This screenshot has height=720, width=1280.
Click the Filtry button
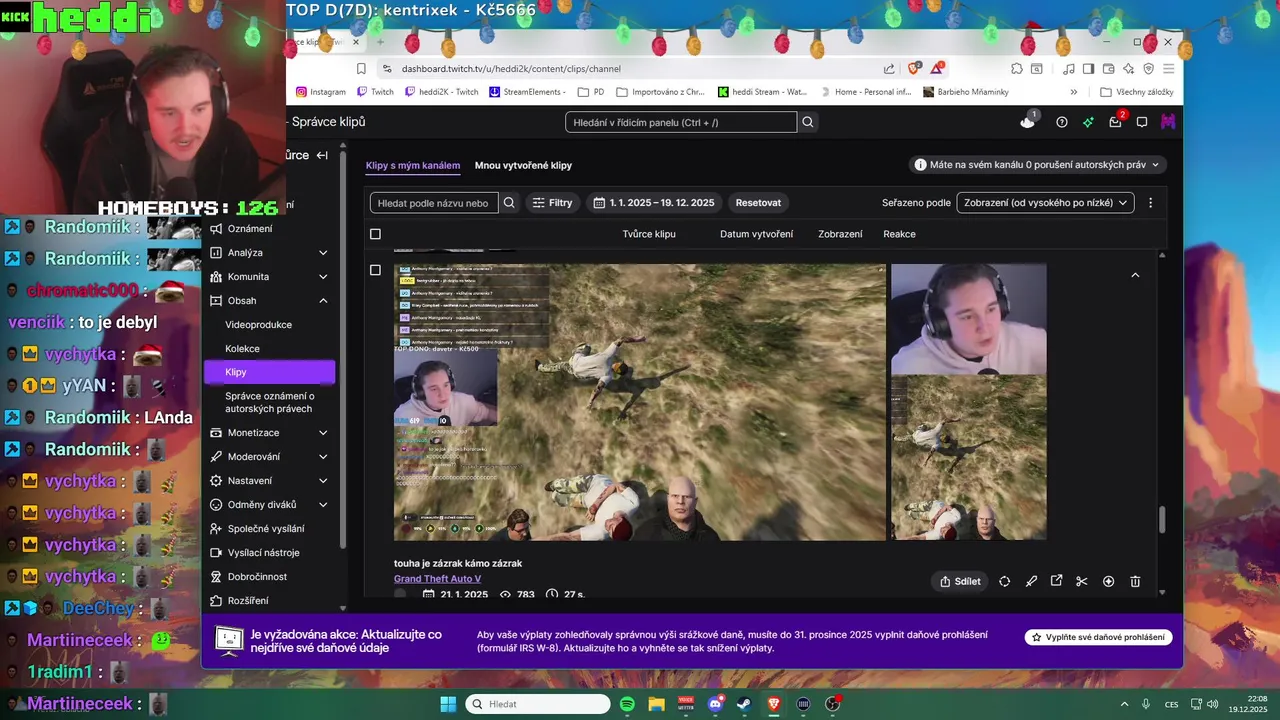(x=552, y=202)
